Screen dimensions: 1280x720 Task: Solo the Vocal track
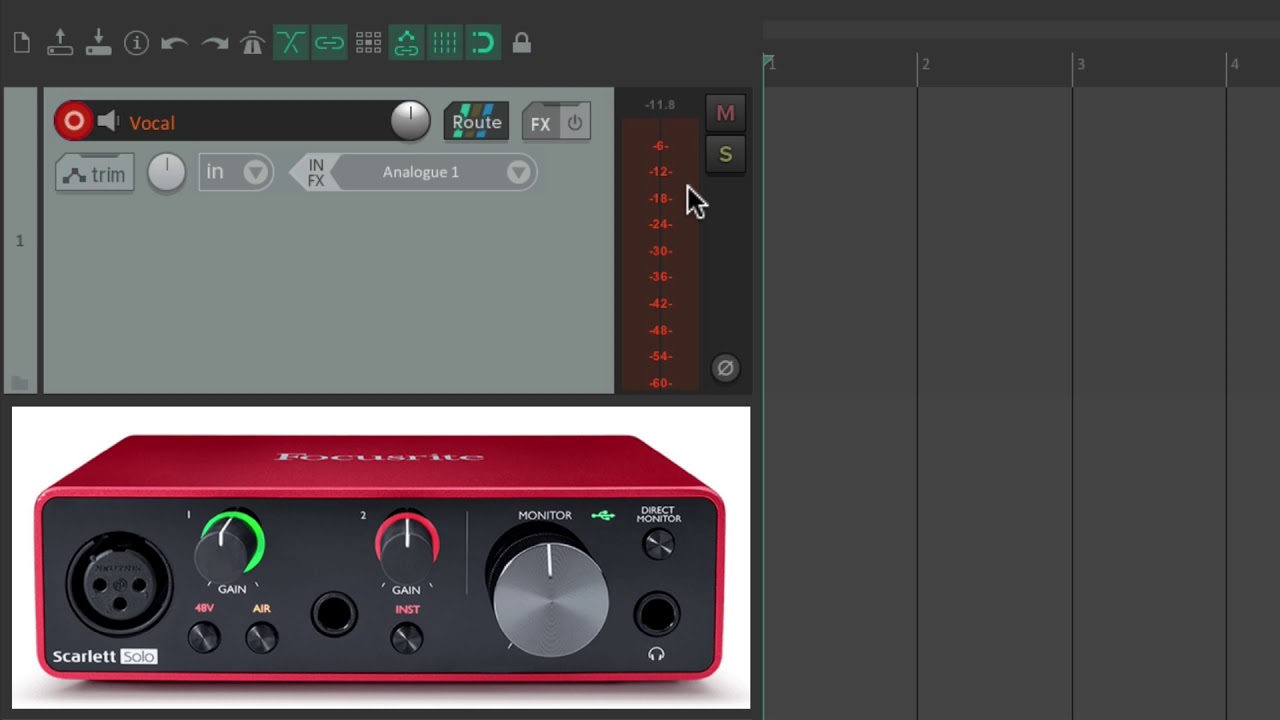(725, 155)
